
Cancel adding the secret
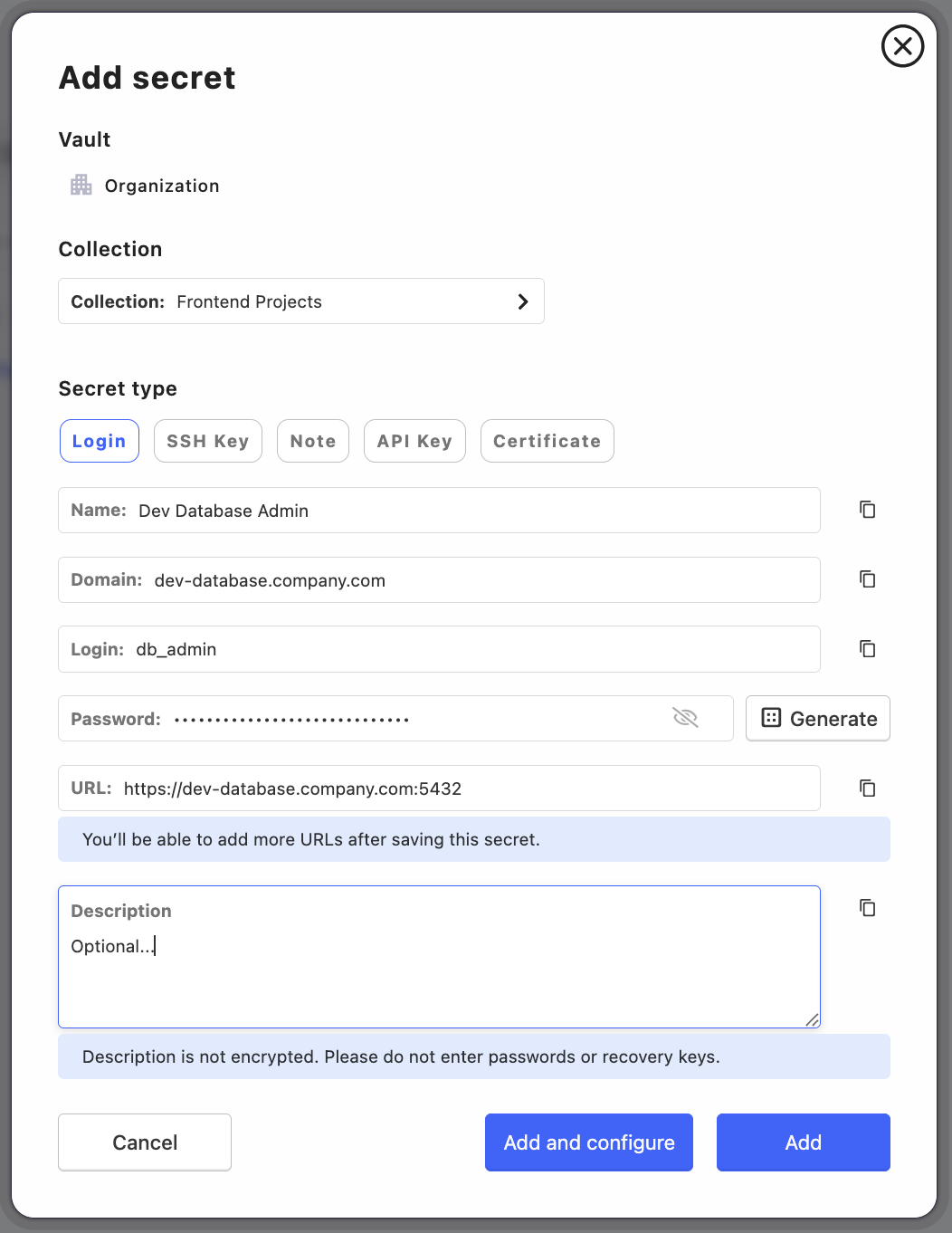coord(145,1142)
